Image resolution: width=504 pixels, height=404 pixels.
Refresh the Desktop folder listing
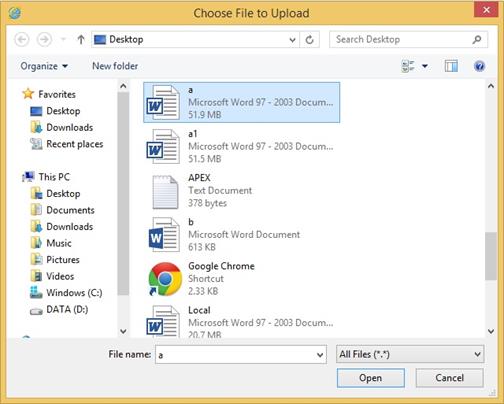coord(309,40)
